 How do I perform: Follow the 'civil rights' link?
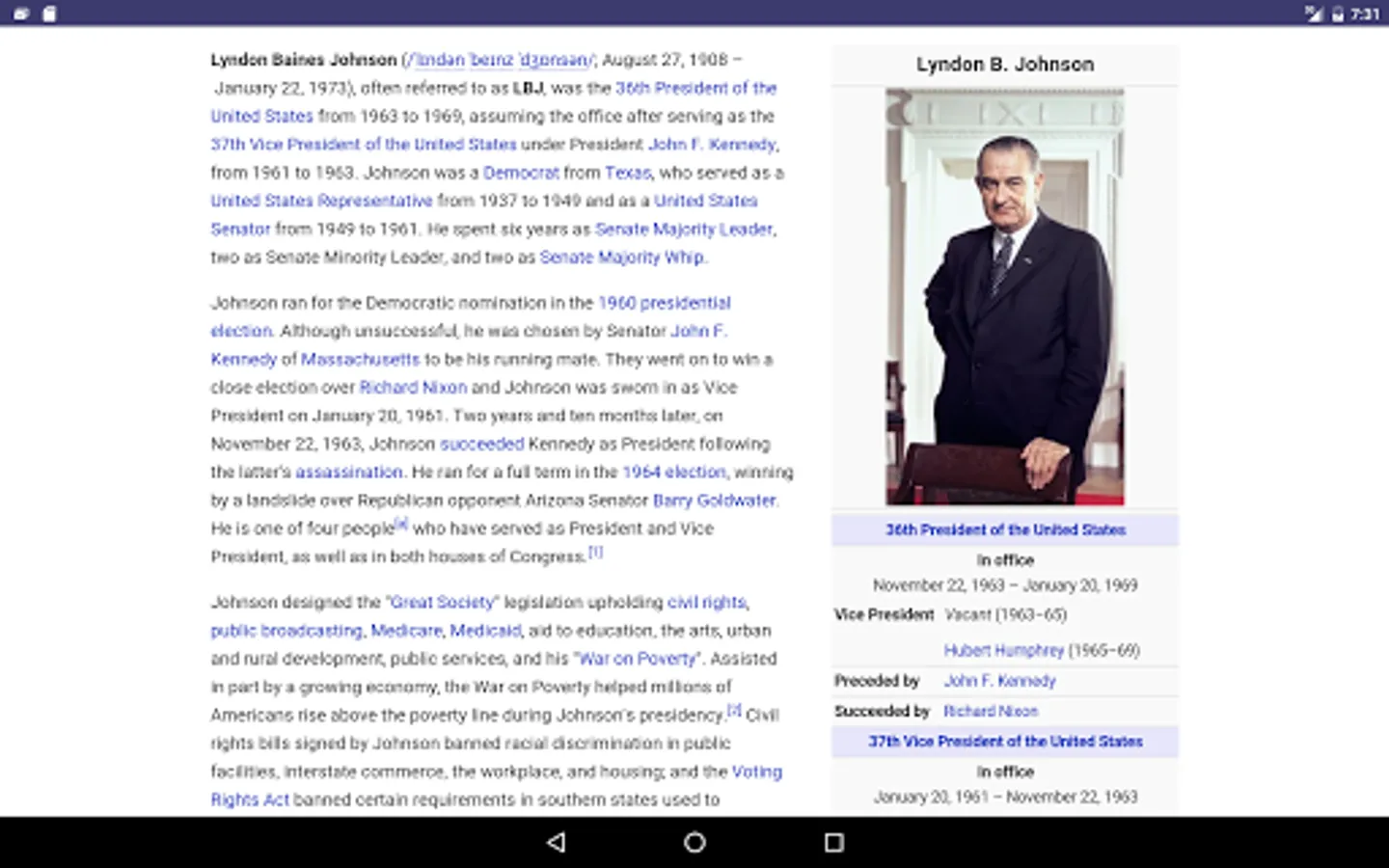coord(707,603)
